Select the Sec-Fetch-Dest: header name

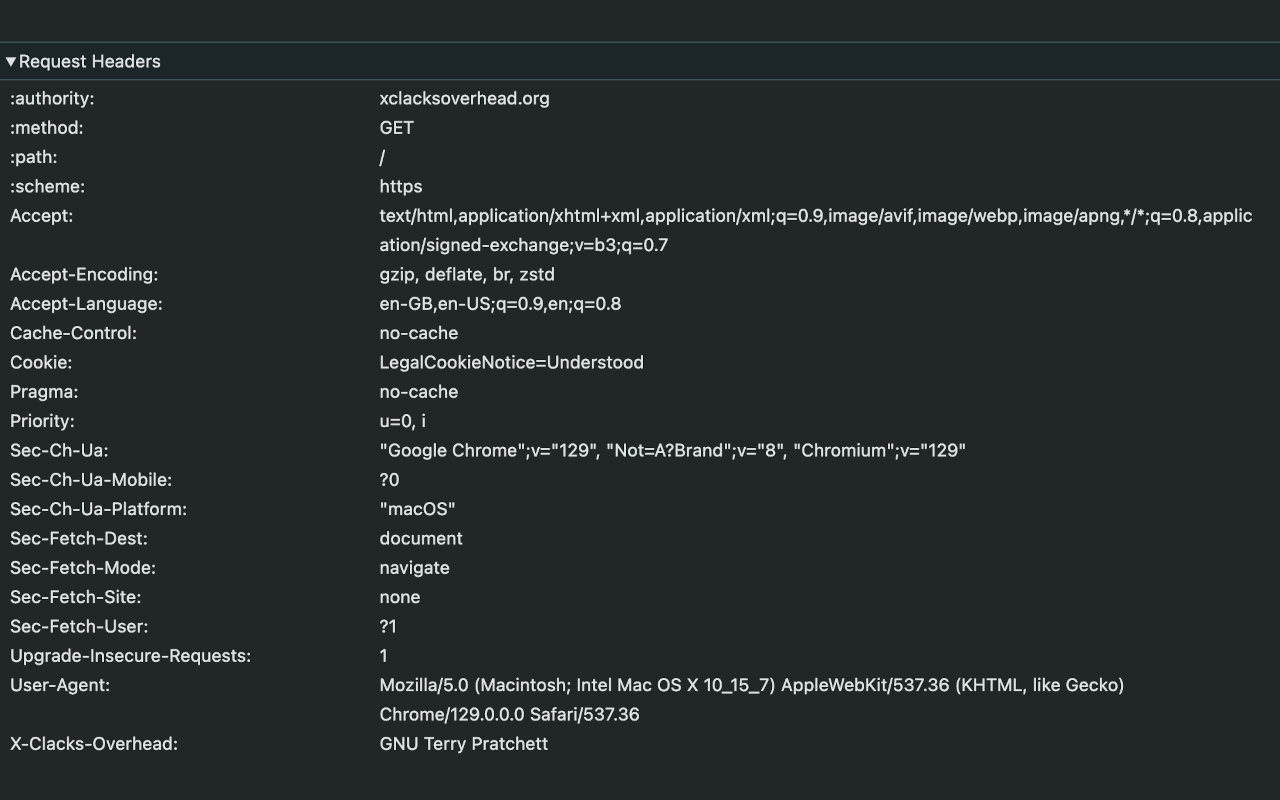pyautogui.click(x=79, y=538)
